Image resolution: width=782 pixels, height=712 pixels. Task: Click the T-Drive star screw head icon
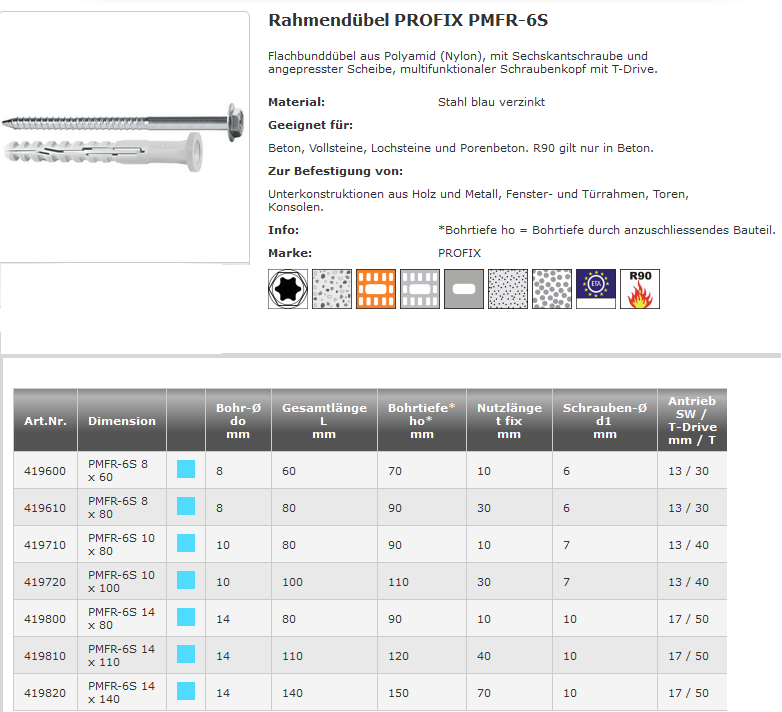click(x=288, y=289)
